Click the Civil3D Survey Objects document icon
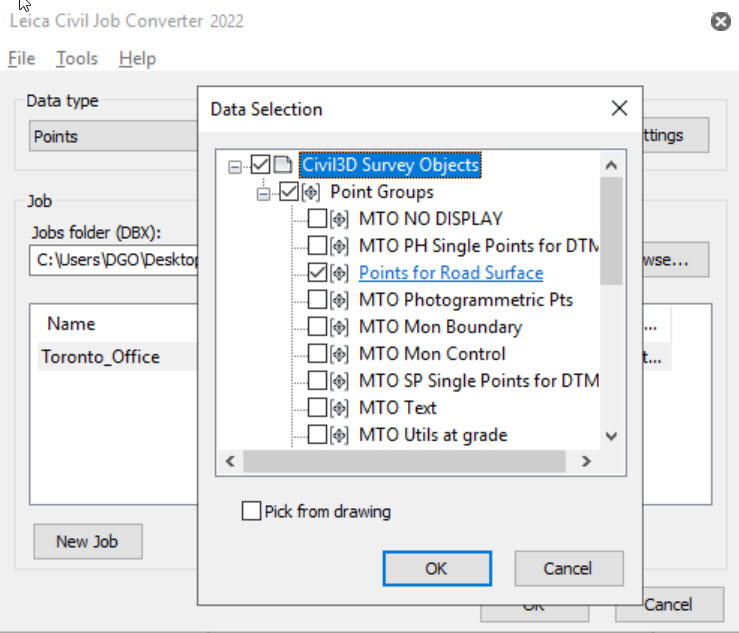The width and height of the screenshot is (739, 633). 283,164
